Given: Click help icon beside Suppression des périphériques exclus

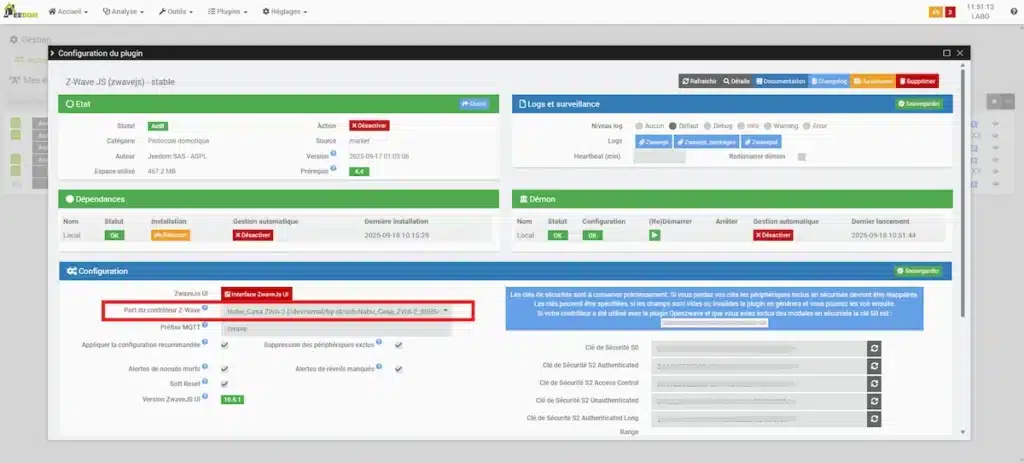Looking at the screenshot, I should click(x=379, y=342).
